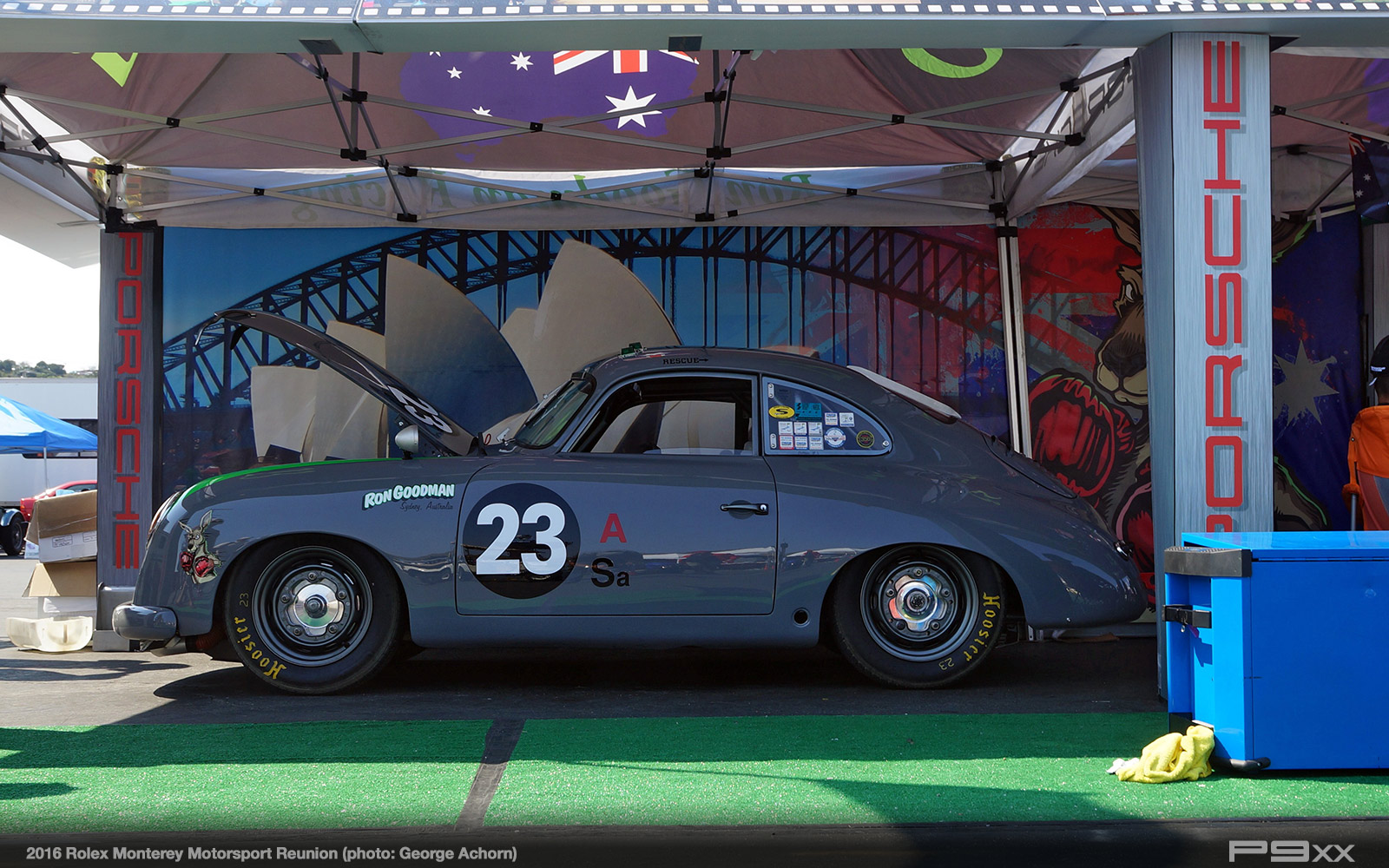Click the kangaroo decal on the front fender
Viewport: 1389px width, 868px height.
[x=199, y=547]
